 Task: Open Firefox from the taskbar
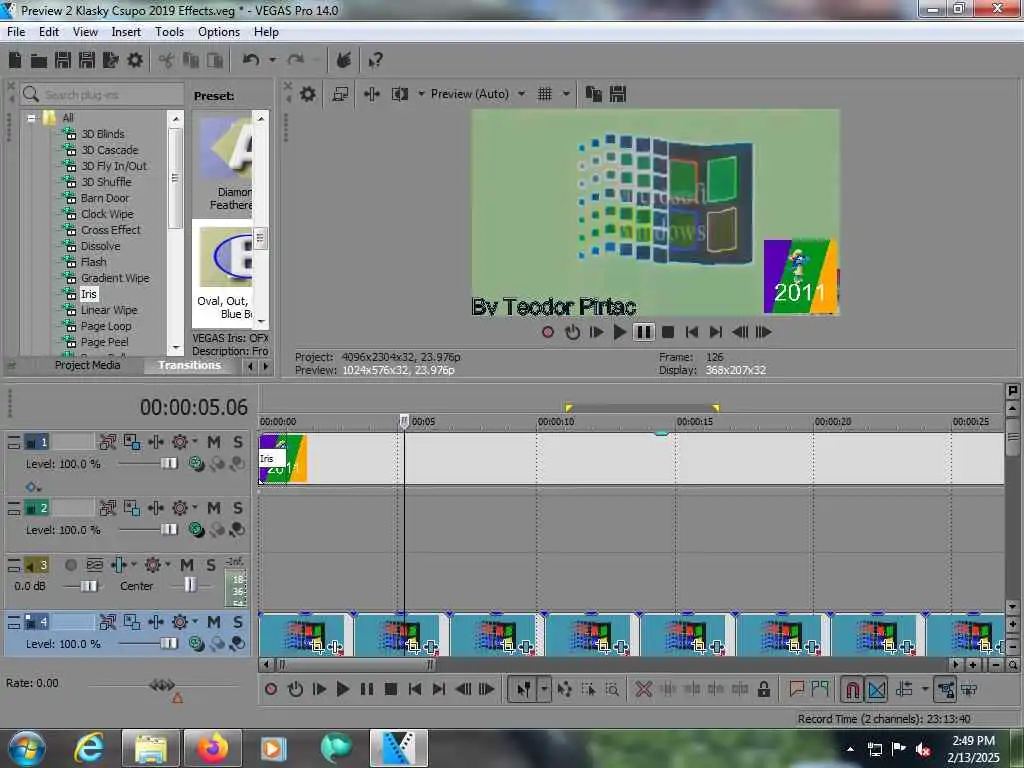[x=213, y=748]
